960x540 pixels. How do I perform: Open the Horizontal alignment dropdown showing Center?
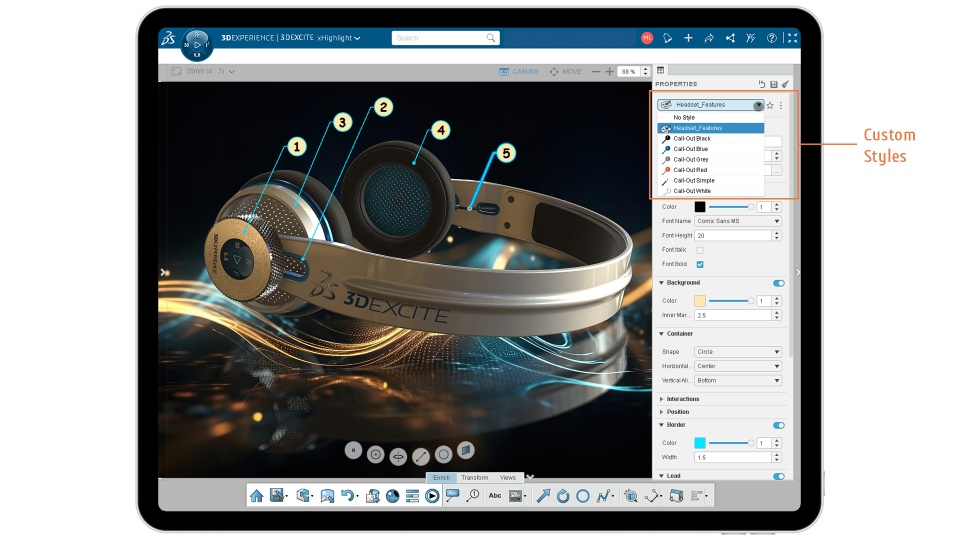(738, 366)
